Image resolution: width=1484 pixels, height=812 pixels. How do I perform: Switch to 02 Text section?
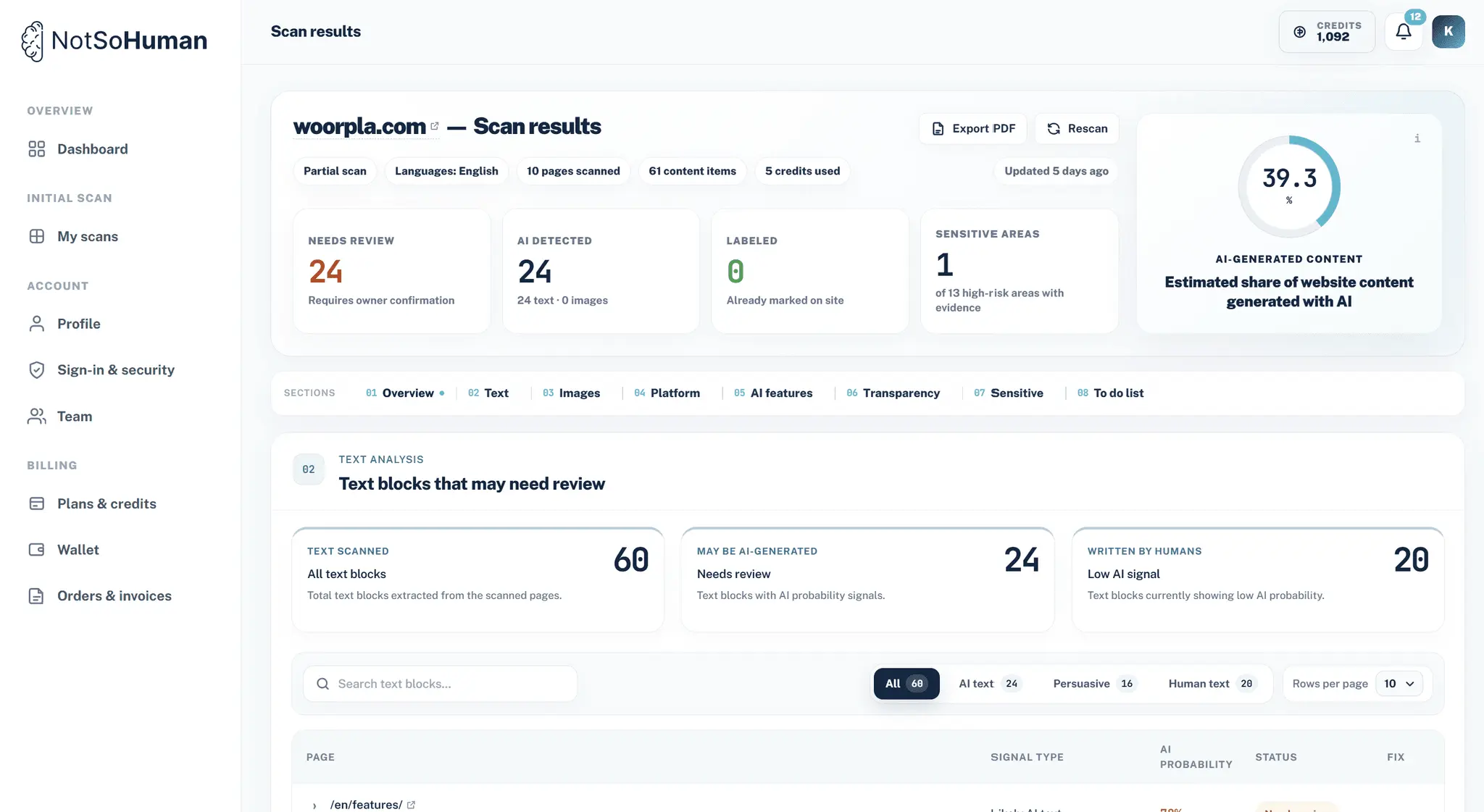[x=488, y=393]
